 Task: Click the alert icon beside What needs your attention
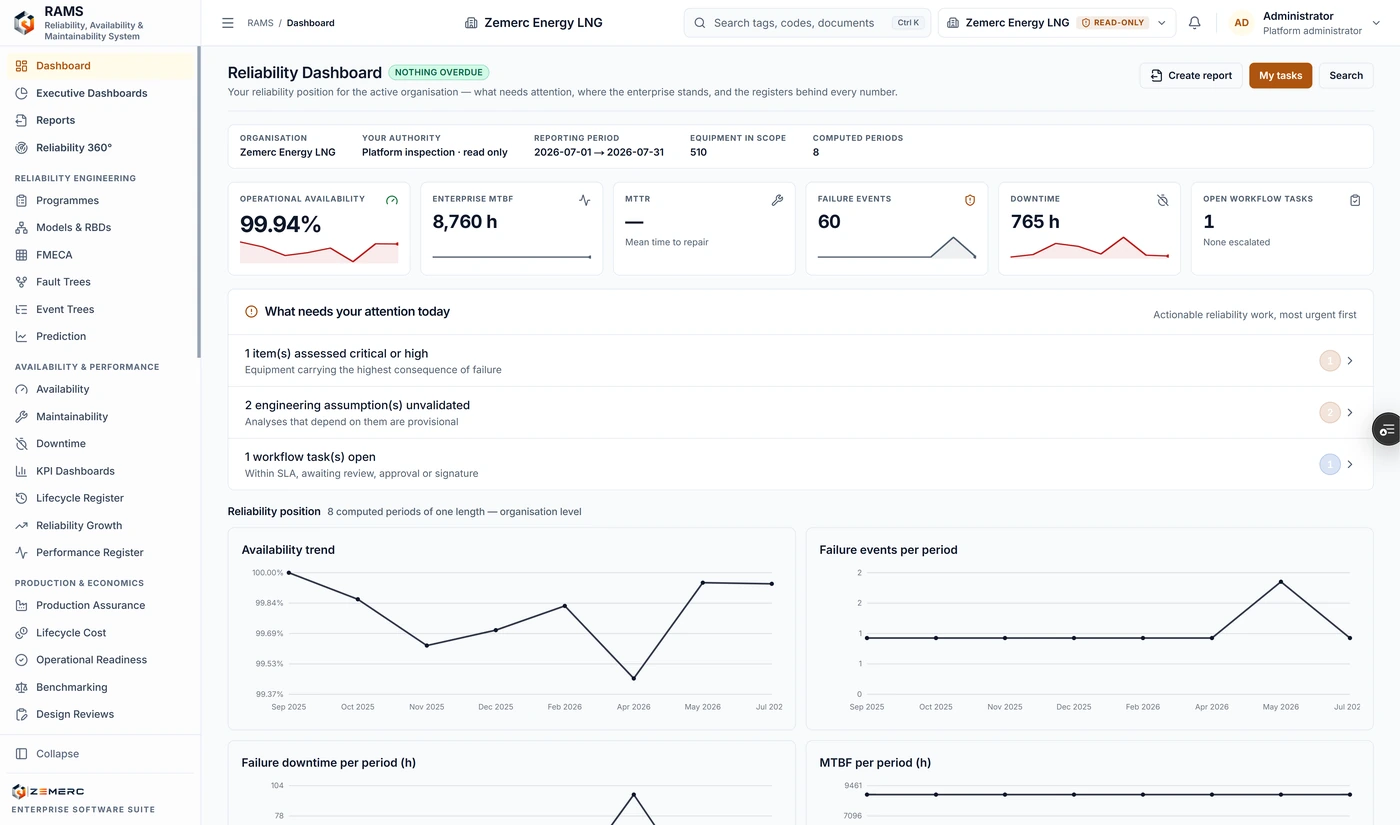tap(252, 312)
